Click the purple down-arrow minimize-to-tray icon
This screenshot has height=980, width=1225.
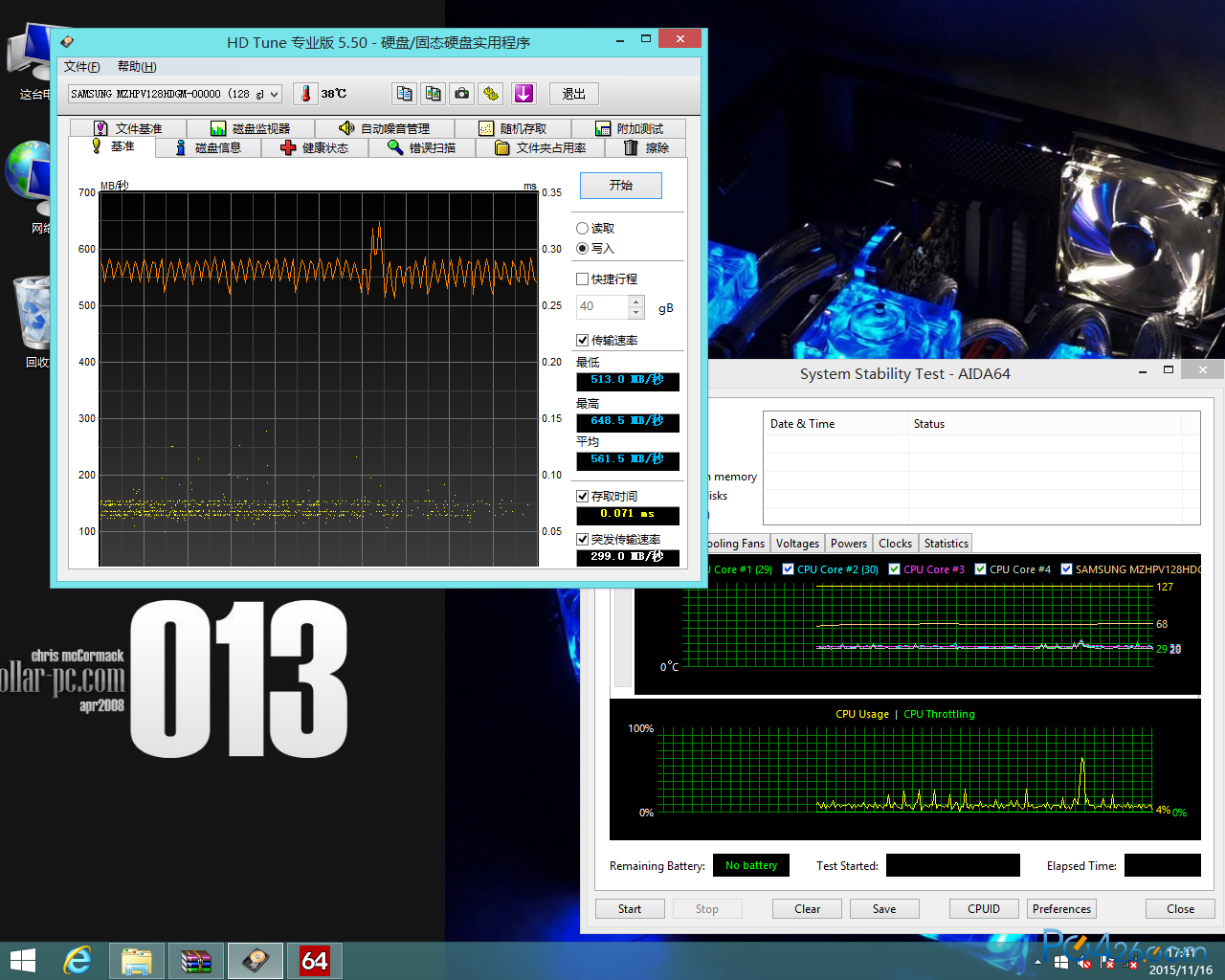click(x=523, y=94)
